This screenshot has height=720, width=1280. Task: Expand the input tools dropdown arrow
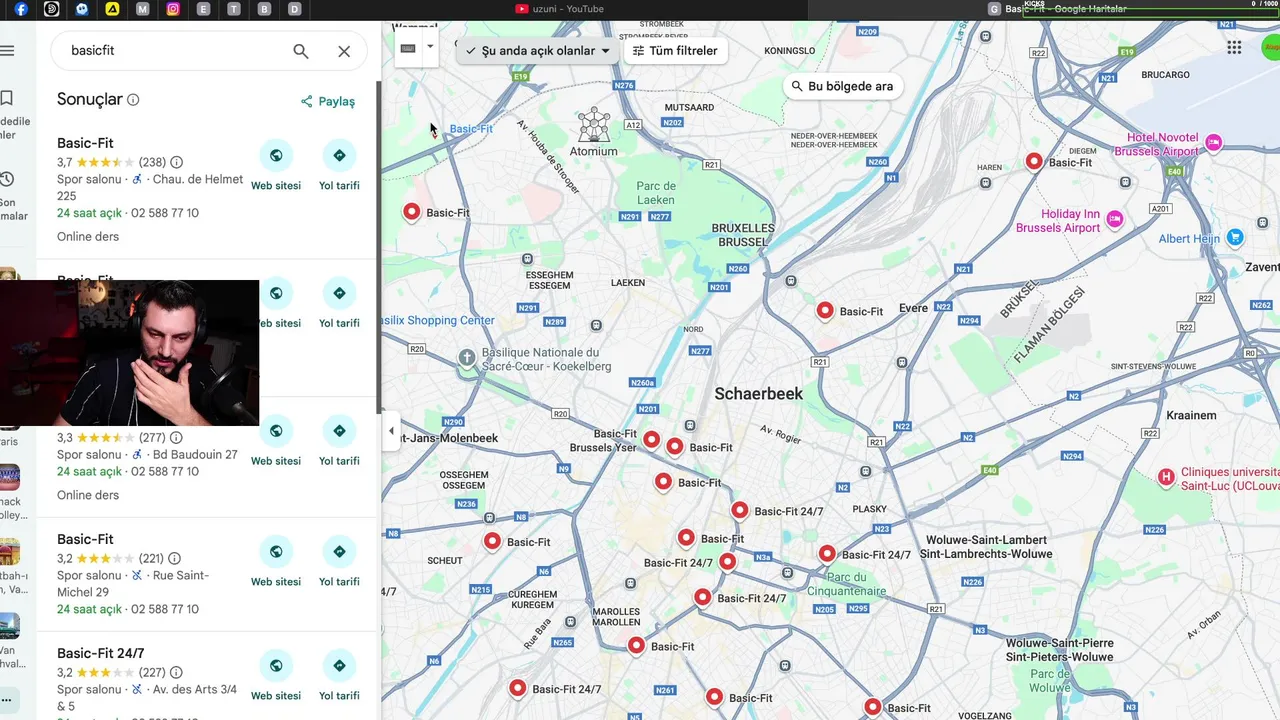[430, 46]
